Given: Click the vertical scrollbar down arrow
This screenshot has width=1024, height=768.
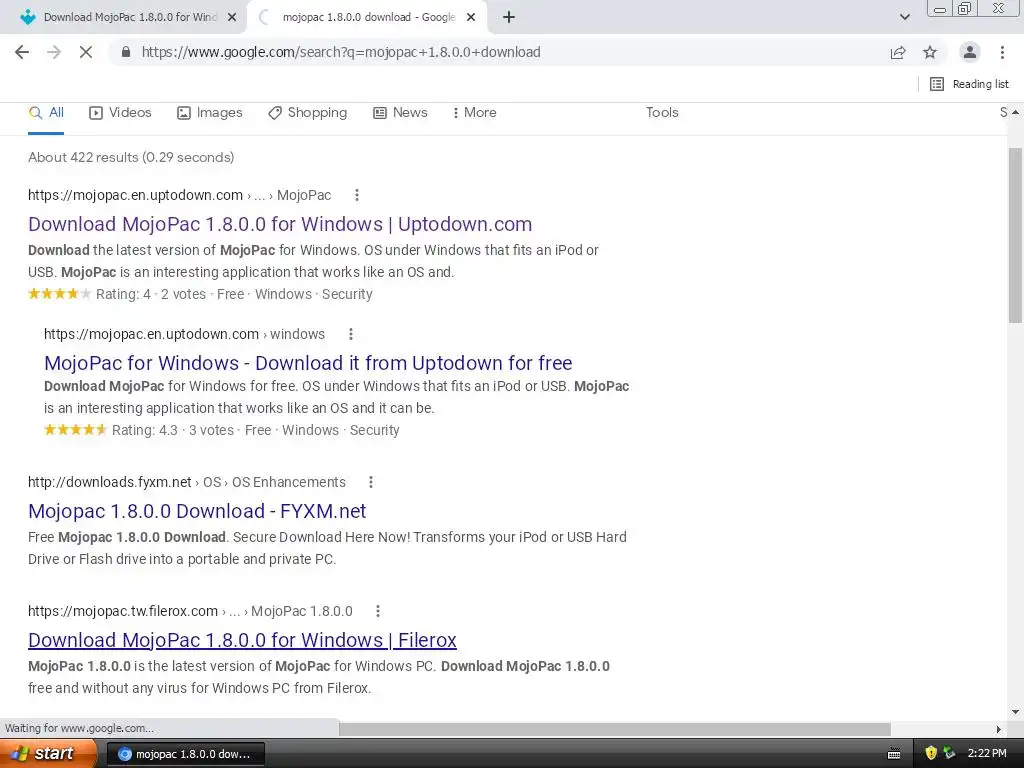Looking at the screenshot, I should click(1015, 712).
